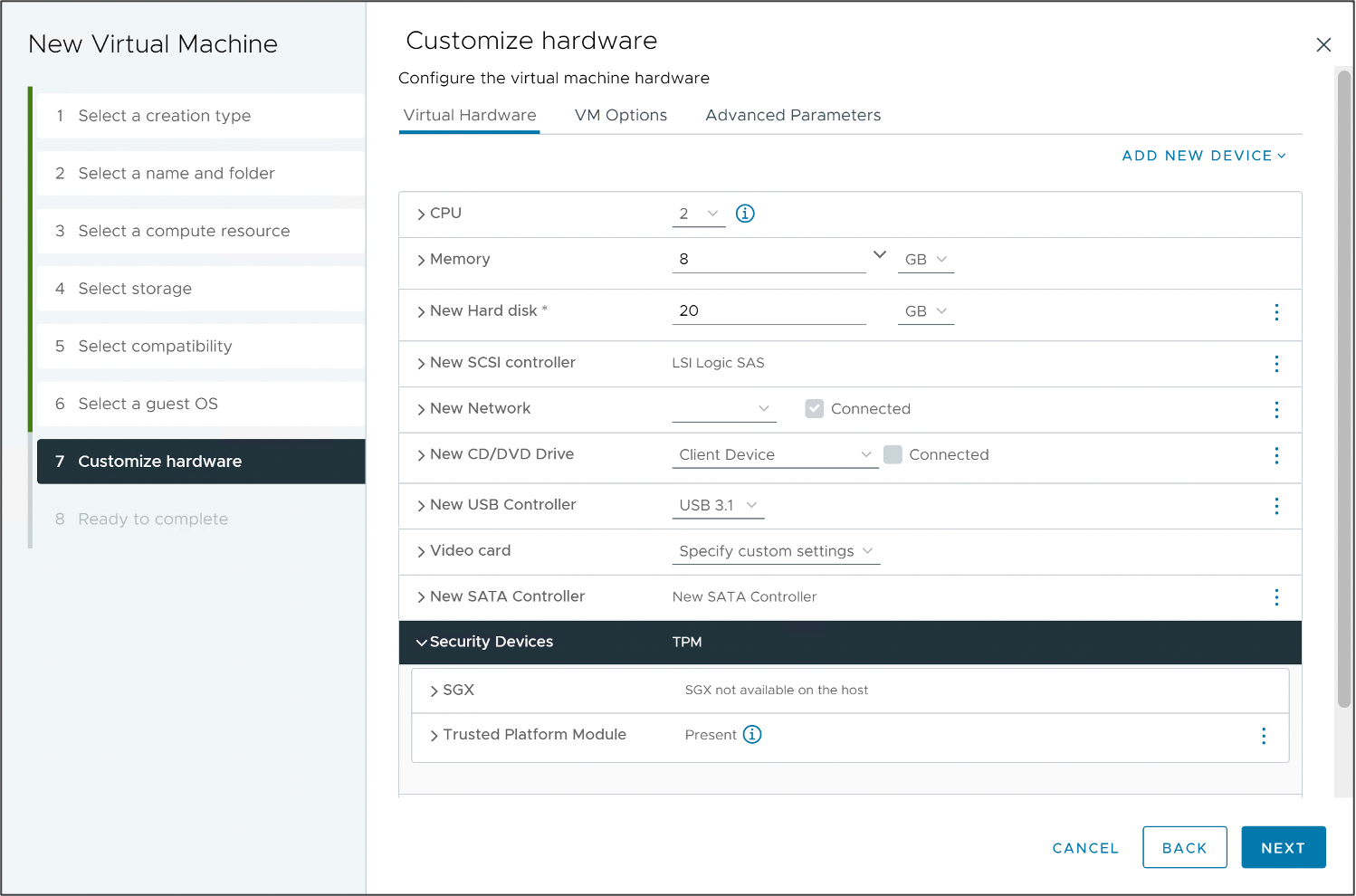Viewport: 1356px width, 896px height.
Task: Click the hard disk size input field
Action: tap(769, 311)
